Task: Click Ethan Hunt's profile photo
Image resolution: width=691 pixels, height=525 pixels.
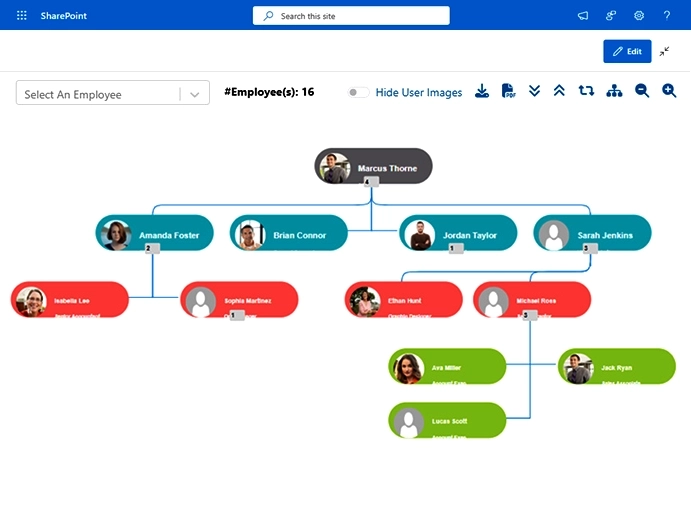Action: (365, 302)
